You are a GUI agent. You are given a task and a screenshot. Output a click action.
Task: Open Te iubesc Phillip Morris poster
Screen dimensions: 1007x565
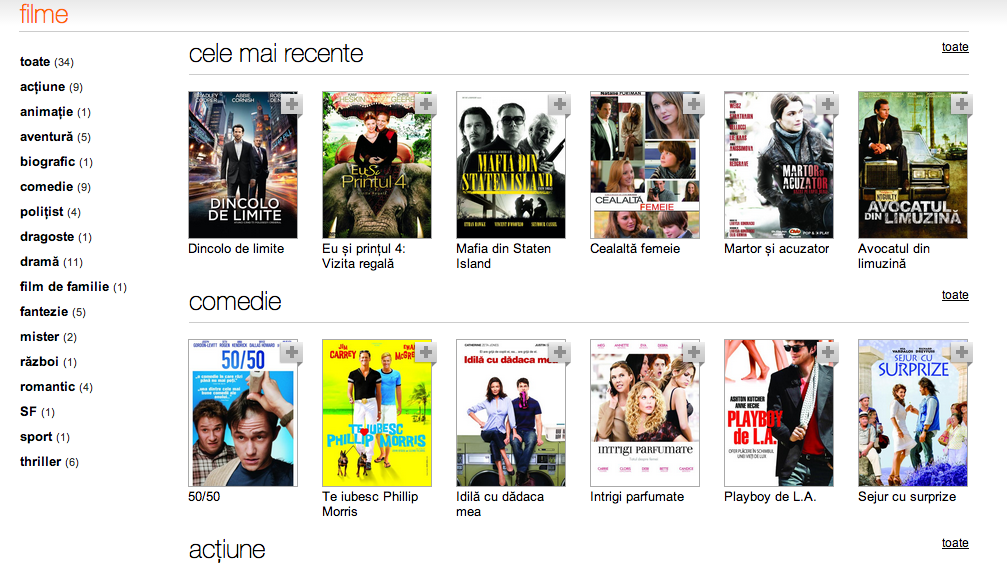click(377, 413)
